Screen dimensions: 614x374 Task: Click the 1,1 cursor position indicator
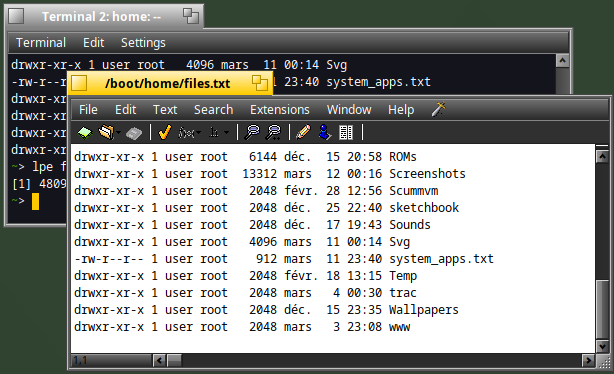tap(112, 360)
